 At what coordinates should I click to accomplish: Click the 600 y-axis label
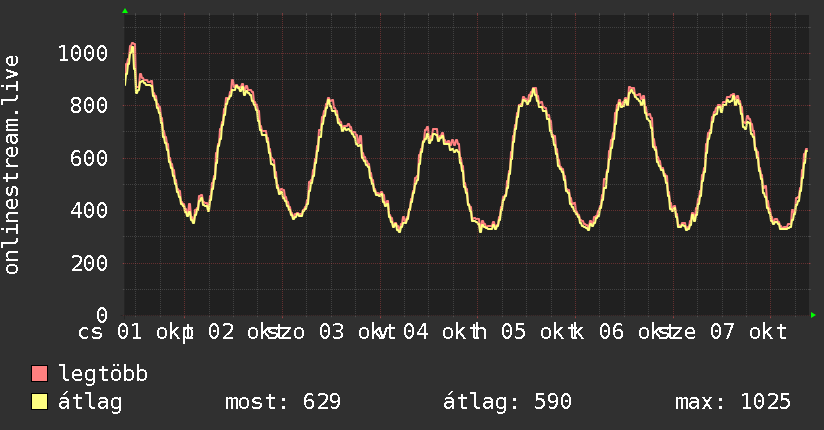[x=89, y=158]
